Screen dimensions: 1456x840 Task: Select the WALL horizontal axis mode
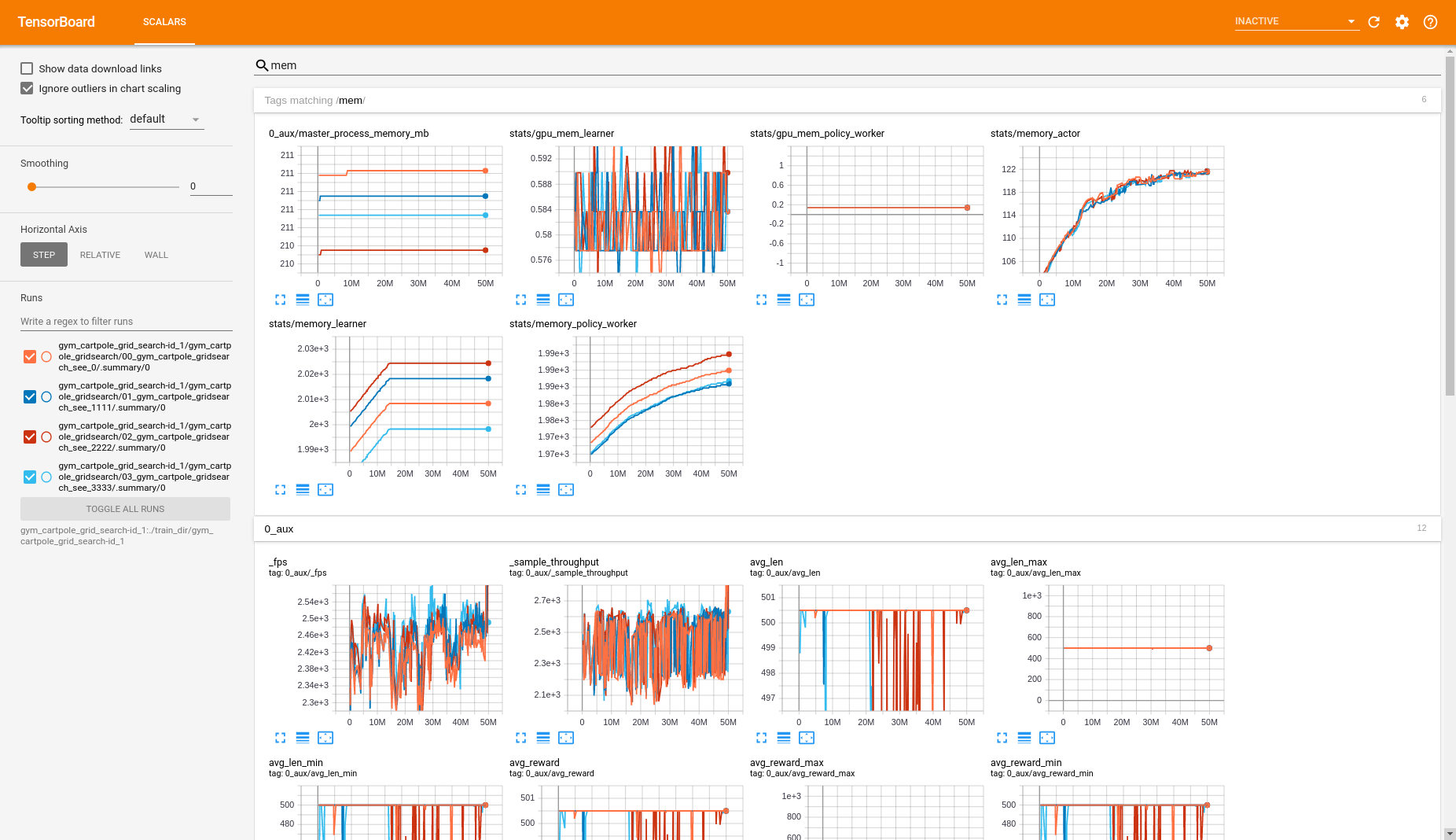tap(156, 254)
